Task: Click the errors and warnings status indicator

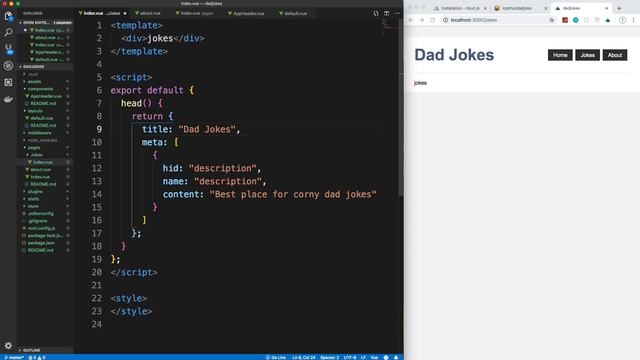Action: coord(37,358)
